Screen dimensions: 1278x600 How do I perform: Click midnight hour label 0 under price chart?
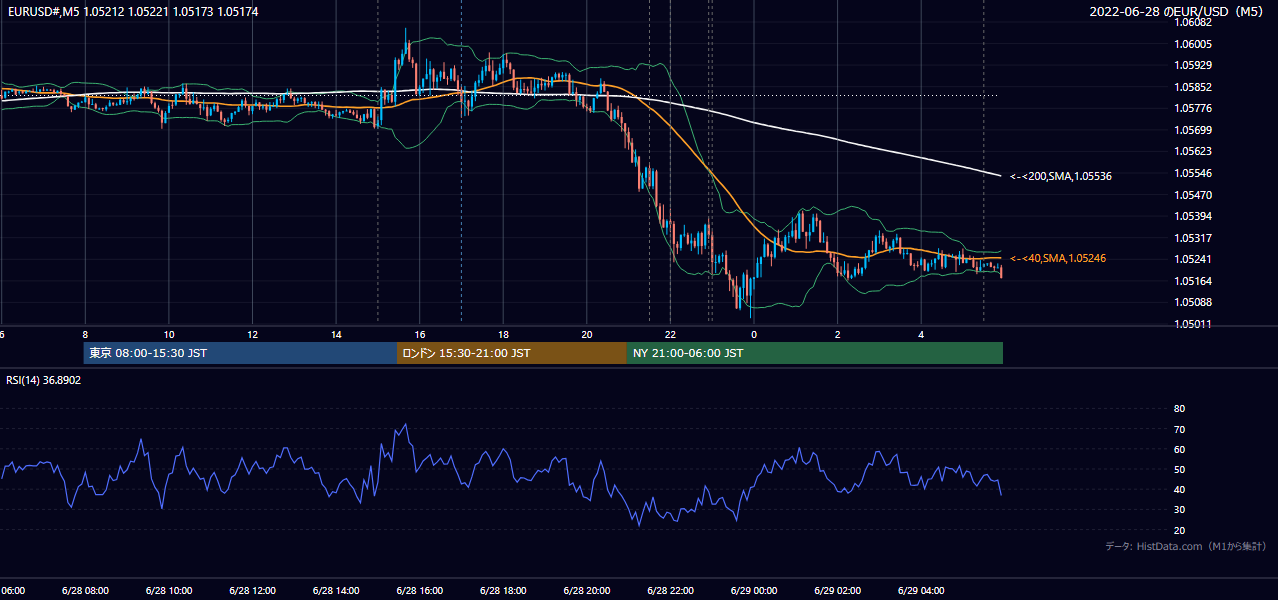click(754, 334)
